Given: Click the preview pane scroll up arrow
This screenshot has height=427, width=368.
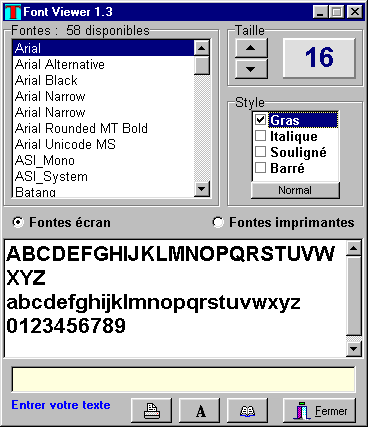Looking at the screenshot, I should 354,248.
